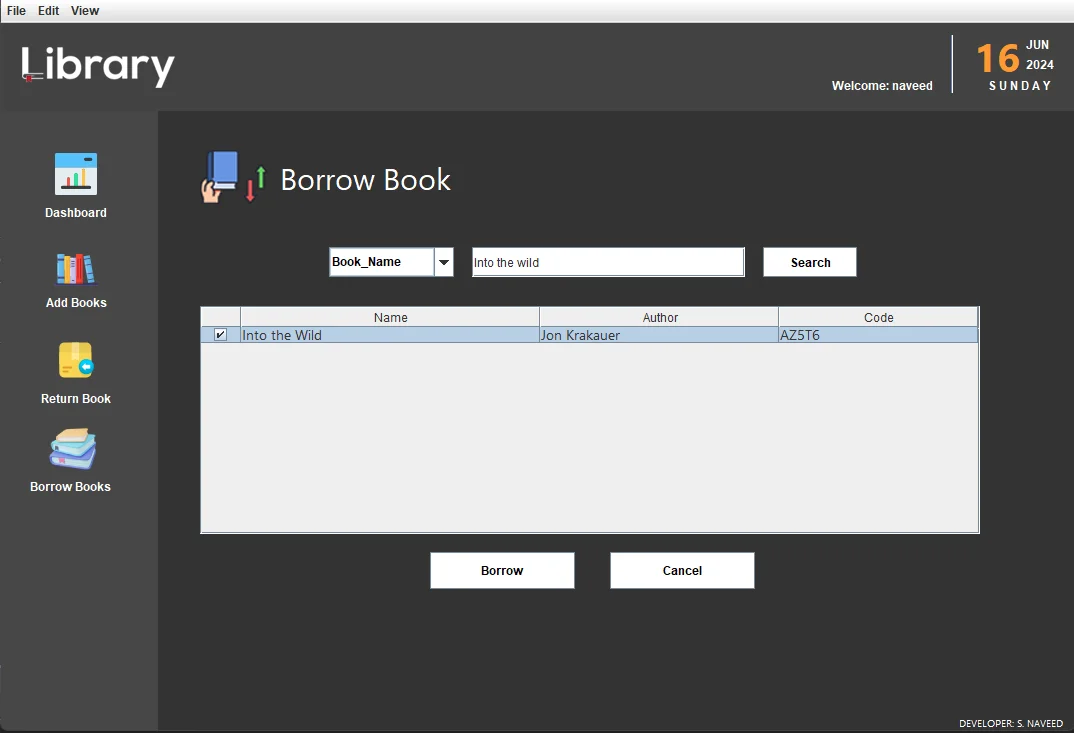Click the Library logo
The width and height of the screenshot is (1074, 733).
pyautogui.click(x=98, y=66)
